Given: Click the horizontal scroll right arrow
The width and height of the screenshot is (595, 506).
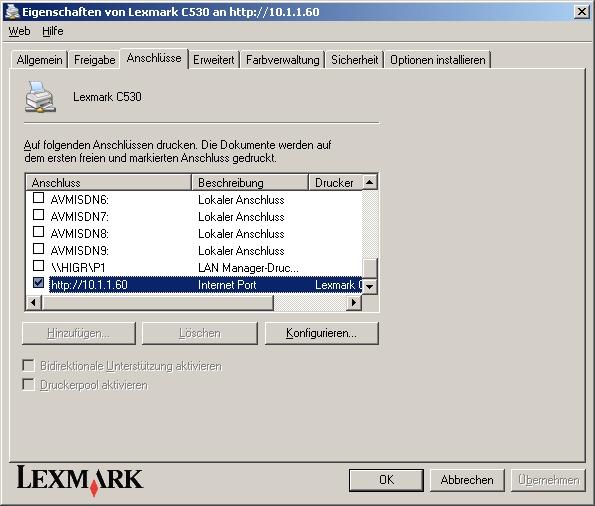Looking at the screenshot, I should [x=354, y=303].
